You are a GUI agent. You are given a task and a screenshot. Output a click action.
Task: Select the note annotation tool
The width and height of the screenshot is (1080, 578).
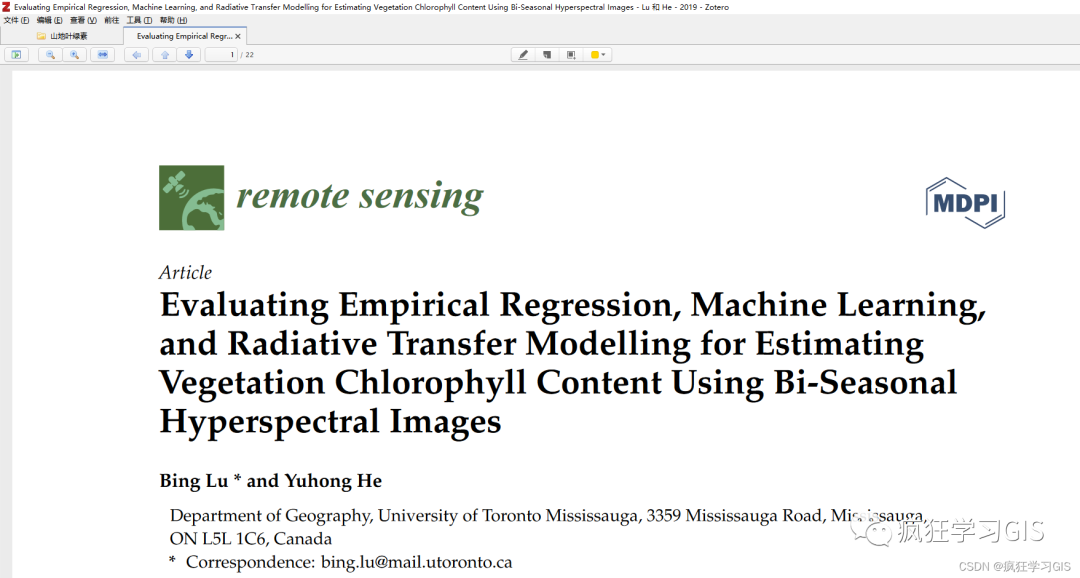[x=547, y=54]
